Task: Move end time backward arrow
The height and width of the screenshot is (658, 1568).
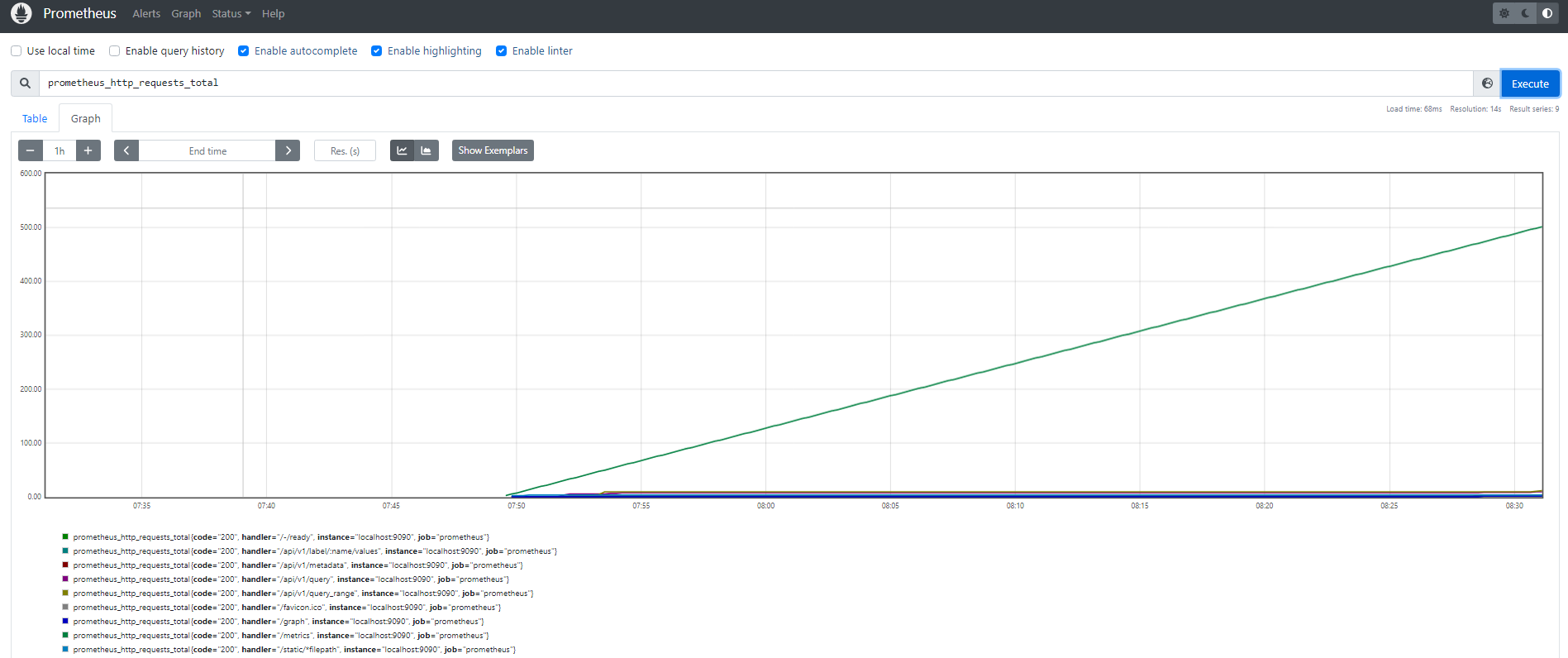Action: (x=126, y=150)
